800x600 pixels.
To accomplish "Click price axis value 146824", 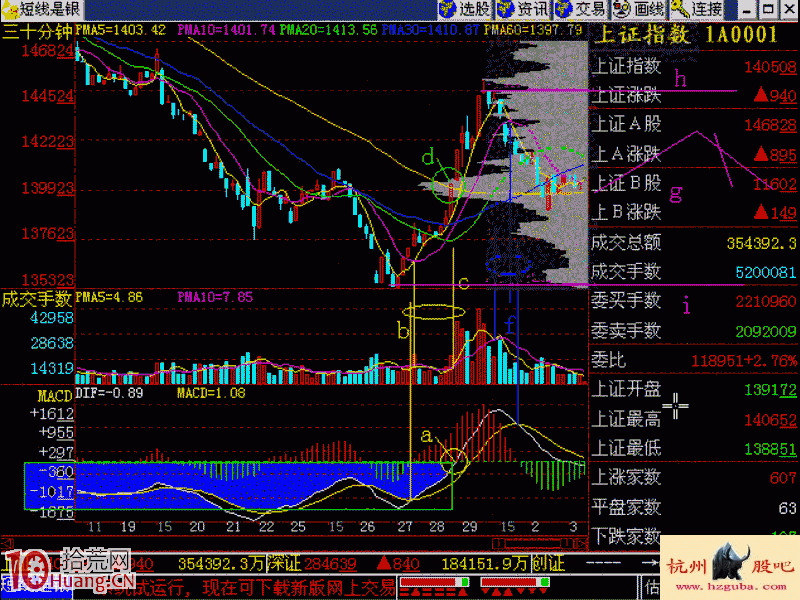I will pyautogui.click(x=48, y=51).
